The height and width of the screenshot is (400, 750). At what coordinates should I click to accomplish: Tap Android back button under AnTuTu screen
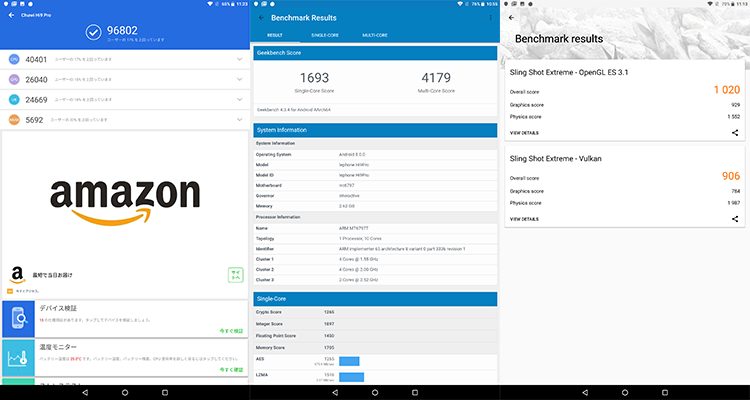[x=85, y=392]
